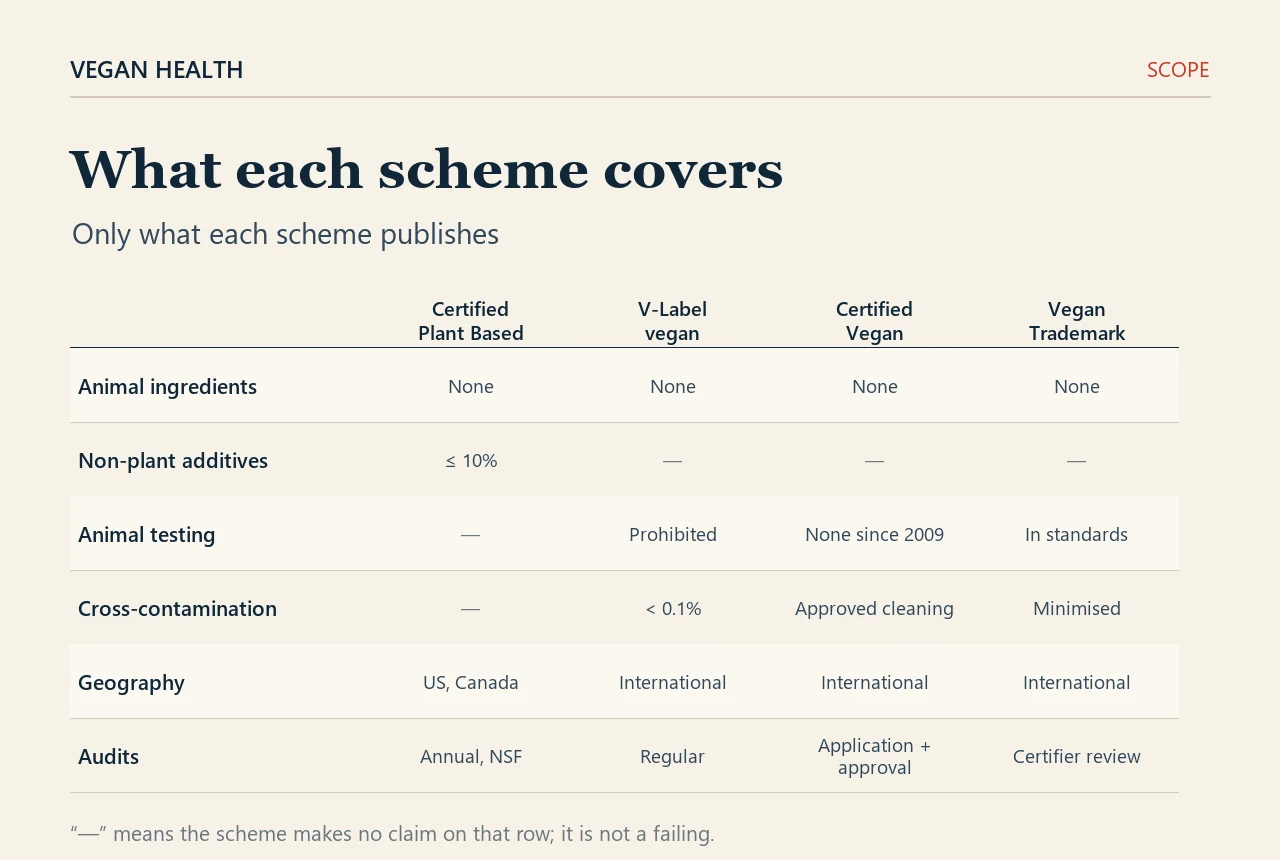
Task: Select the '≤ 10%' cell
Action: coord(471,461)
